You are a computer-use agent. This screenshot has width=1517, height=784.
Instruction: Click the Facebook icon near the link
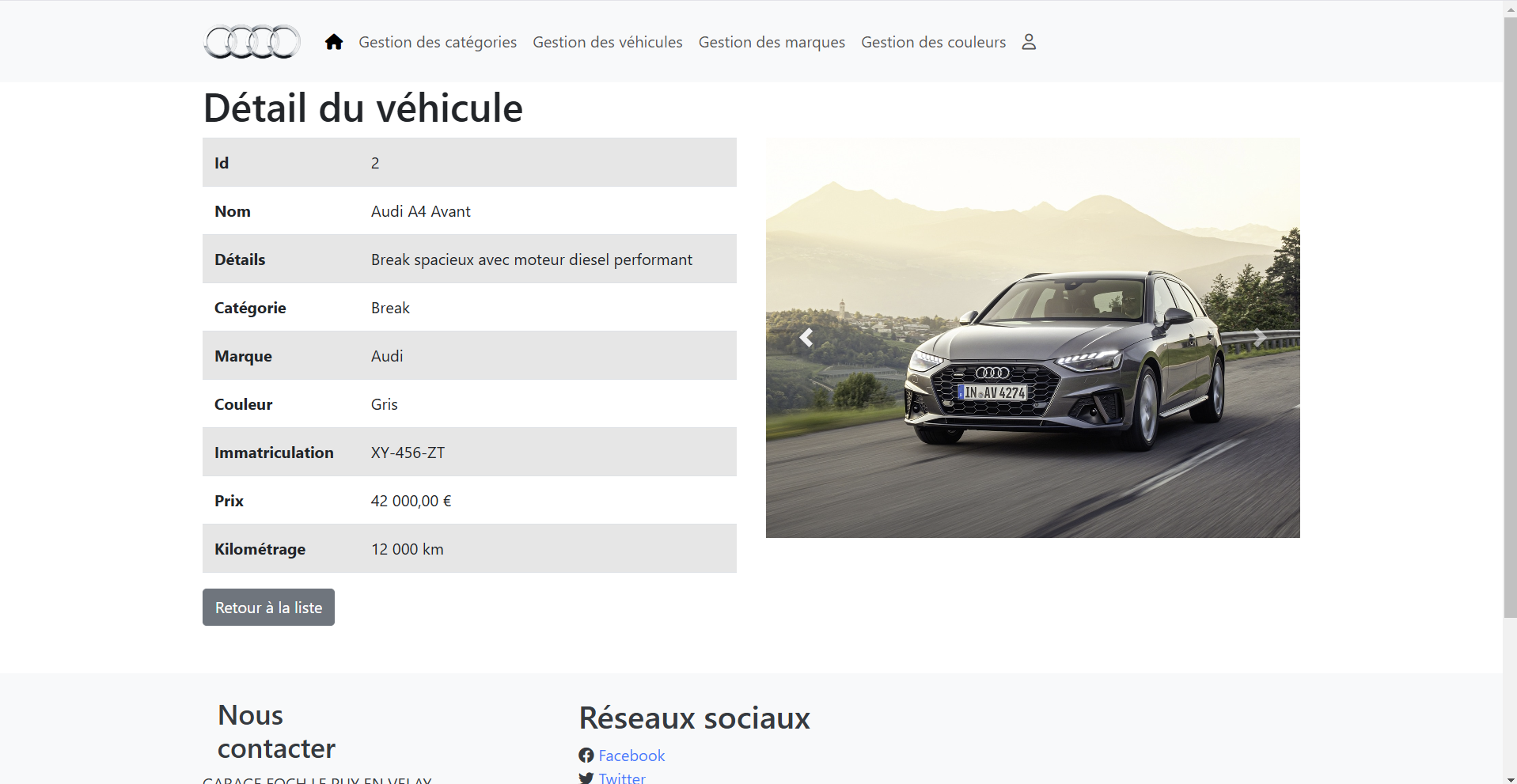click(x=586, y=756)
